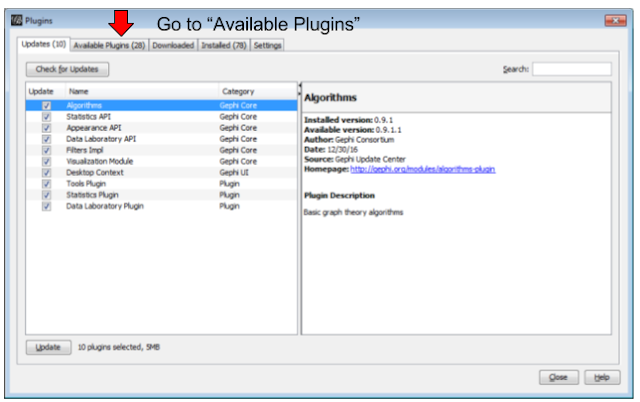The width and height of the screenshot is (640, 402).
Task: Switch to the Settings tab
Action: point(267,45)
